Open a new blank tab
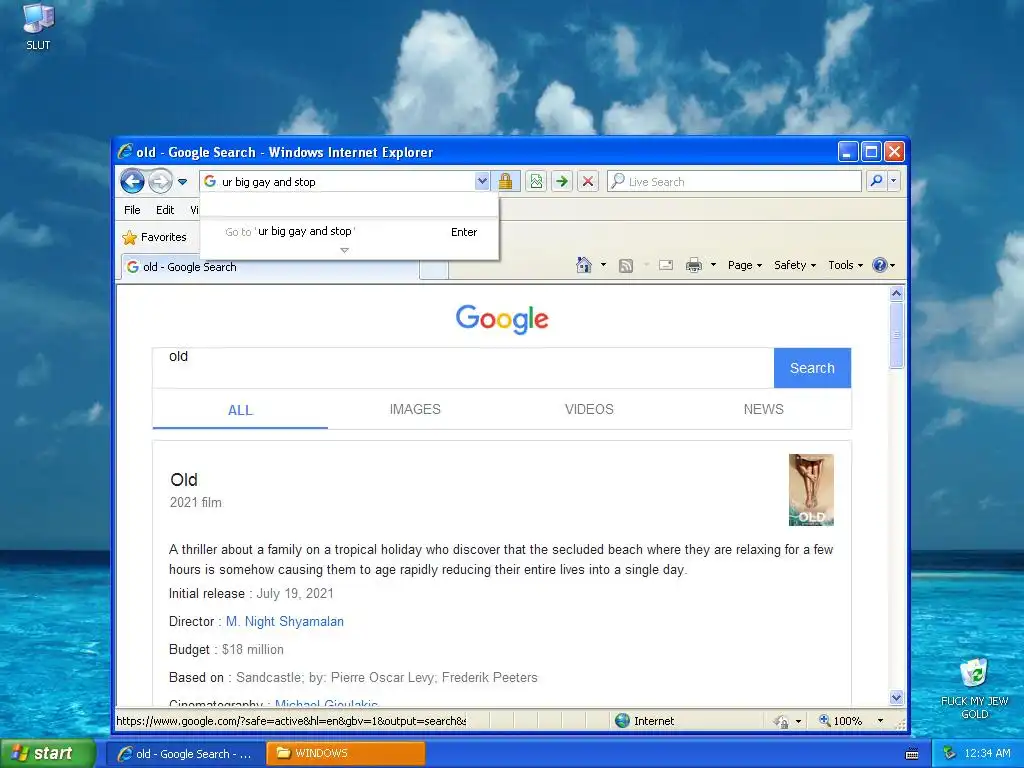Screen dimensions: 1024x768 pyautogui.click(x=434, y=269)
